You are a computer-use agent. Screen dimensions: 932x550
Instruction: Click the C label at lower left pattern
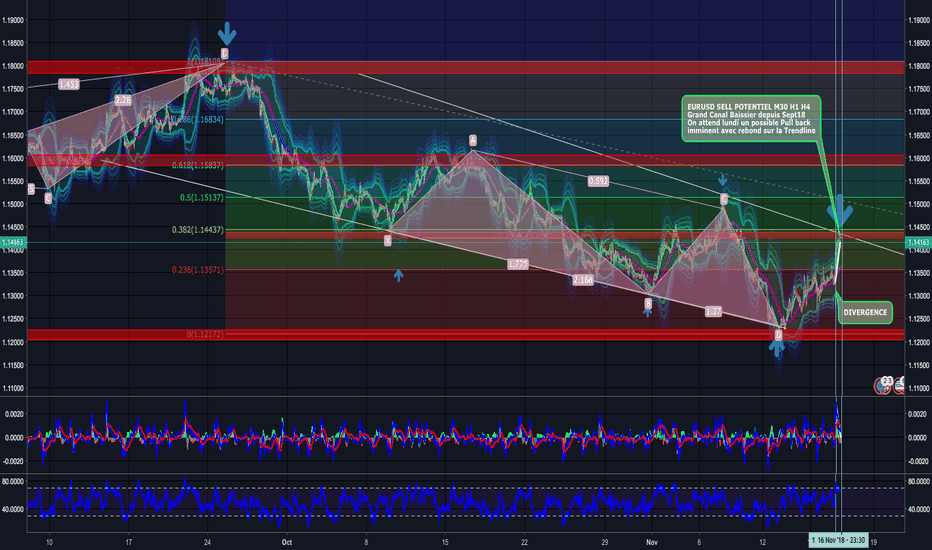[x=48, y=199]
